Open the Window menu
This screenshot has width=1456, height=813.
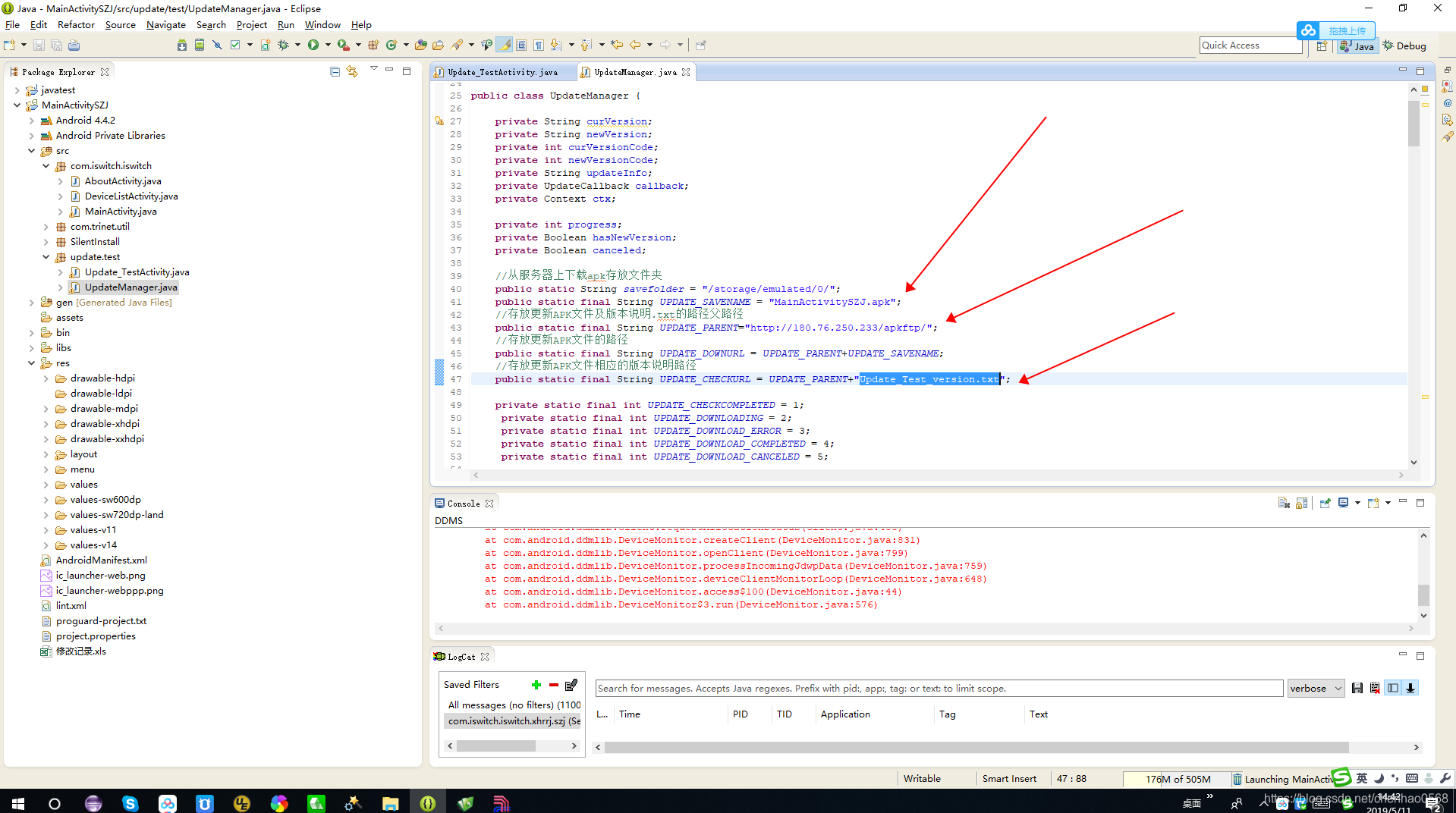pos(322,25)
